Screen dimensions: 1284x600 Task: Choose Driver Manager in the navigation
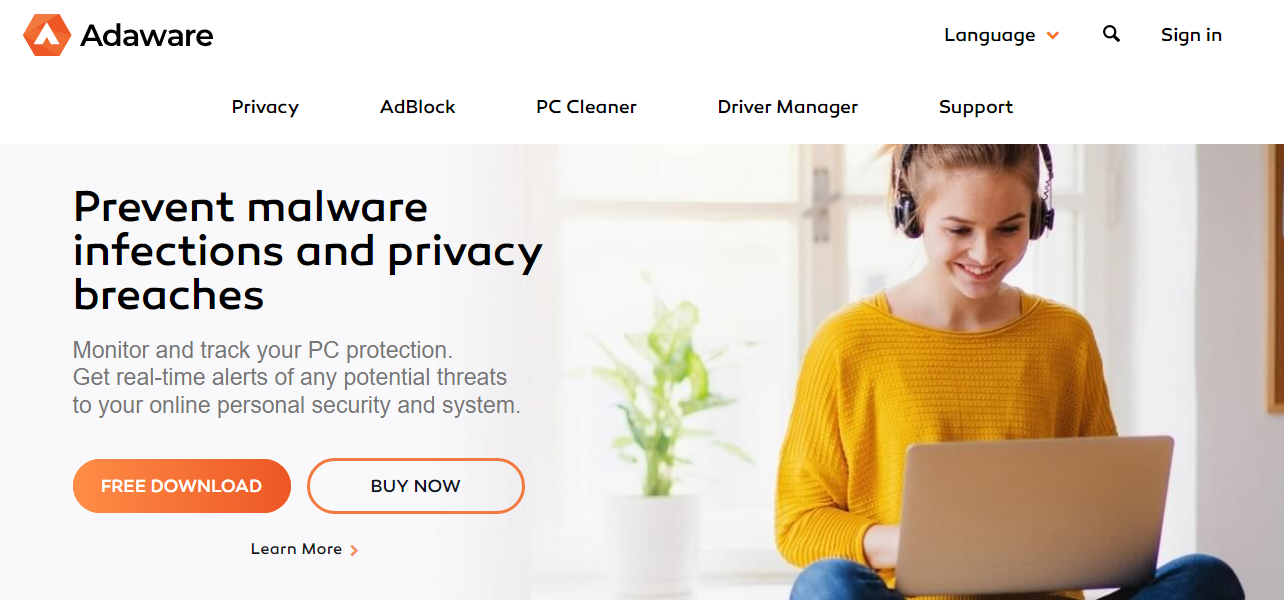click(x=788, y=107)
